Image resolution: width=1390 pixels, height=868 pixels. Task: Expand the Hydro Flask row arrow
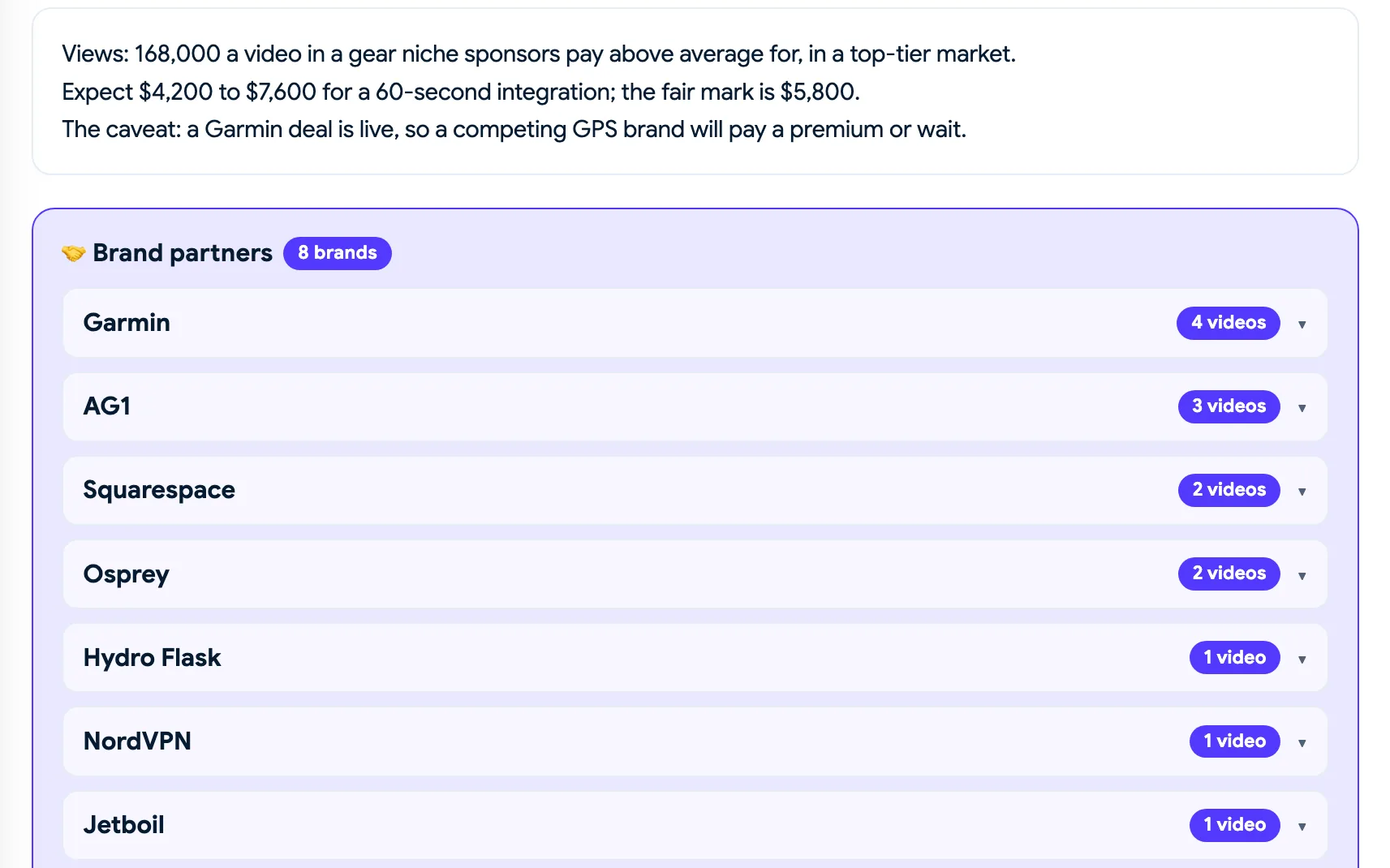[1302, 660]
